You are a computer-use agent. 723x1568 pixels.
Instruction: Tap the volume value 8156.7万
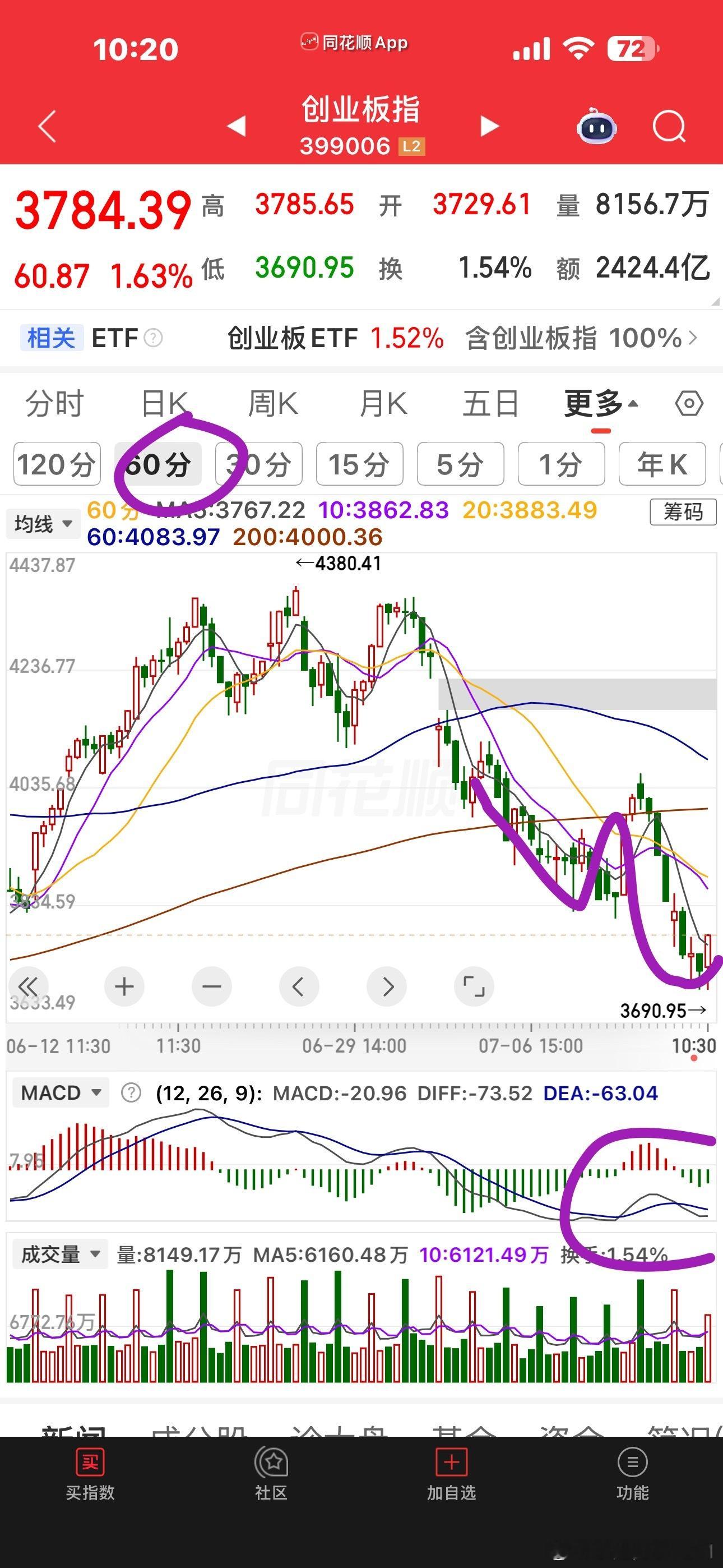tap(652, 205)
